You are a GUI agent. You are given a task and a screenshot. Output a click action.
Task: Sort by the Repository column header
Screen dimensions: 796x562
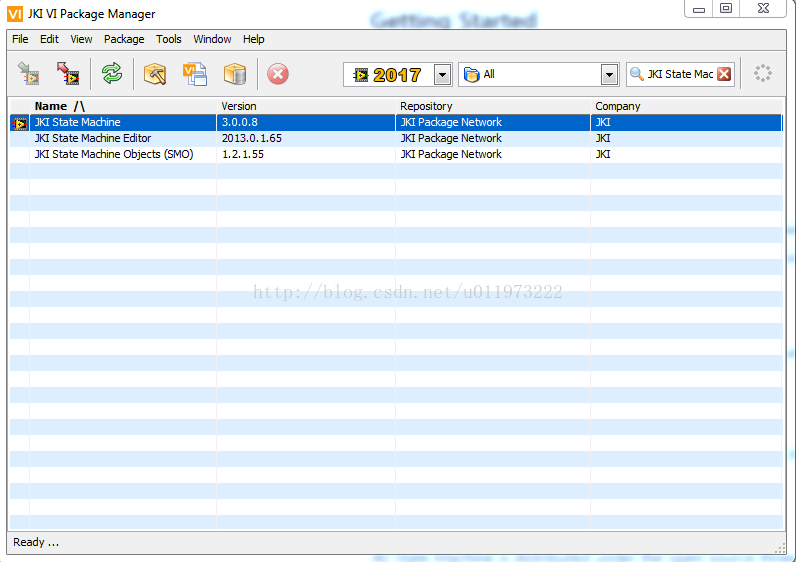(x=493, y=106)
